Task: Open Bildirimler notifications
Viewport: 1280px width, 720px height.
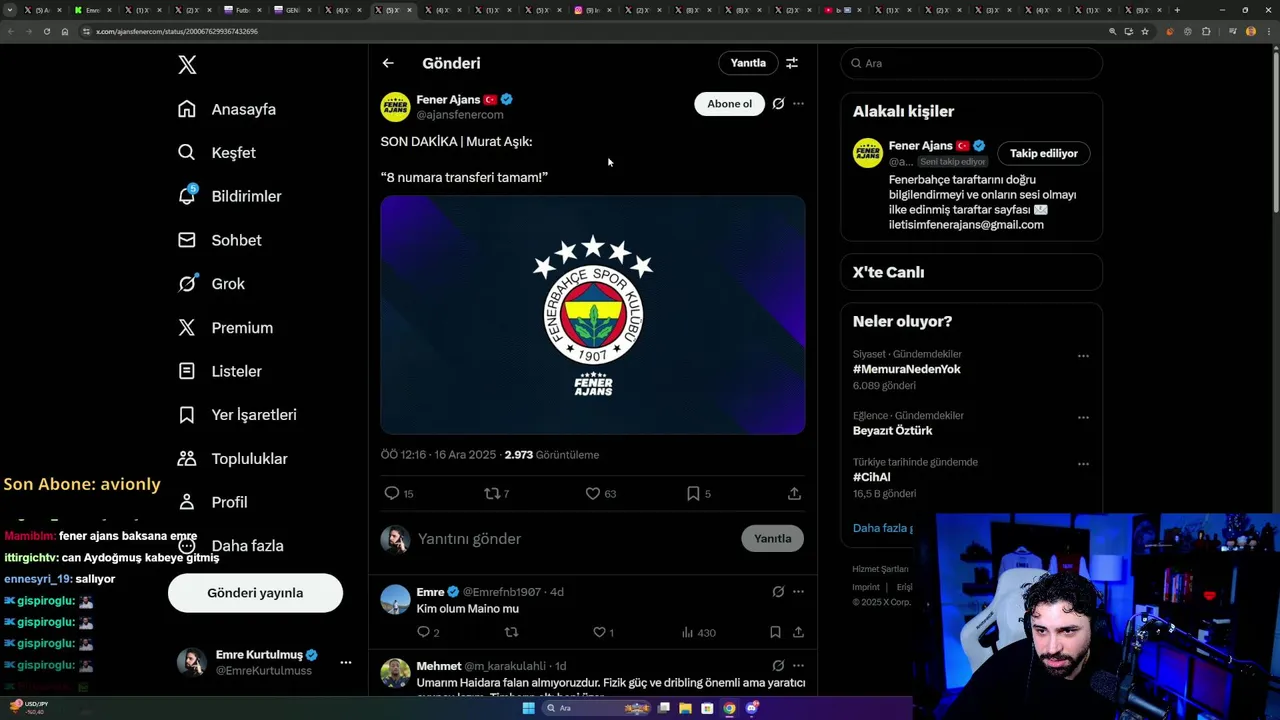Action: tap(229, 196)
